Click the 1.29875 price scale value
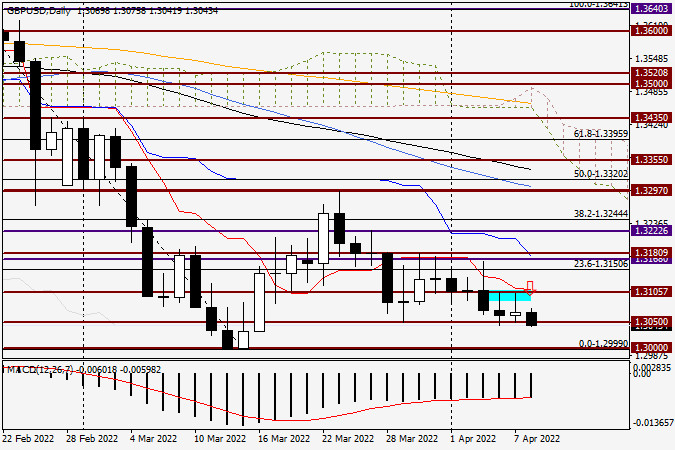This screenshot has height=450, width=675. pos(653,356)
